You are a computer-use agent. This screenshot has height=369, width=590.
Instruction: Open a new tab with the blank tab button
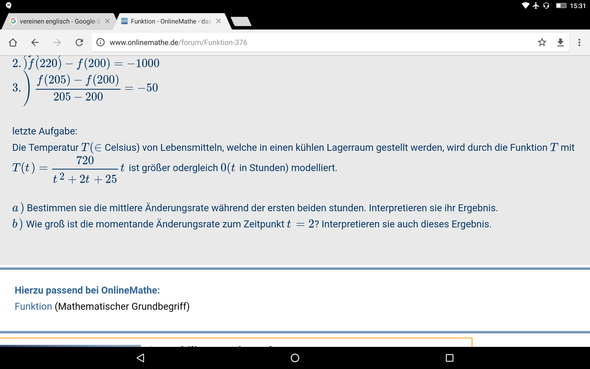241,22
